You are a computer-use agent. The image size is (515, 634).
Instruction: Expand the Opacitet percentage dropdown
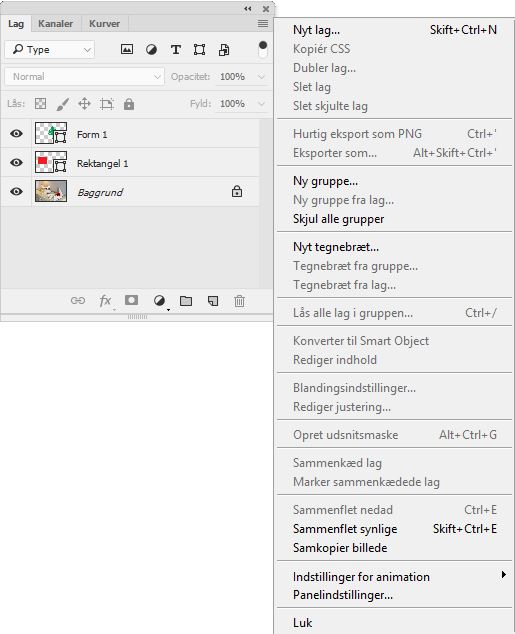(261, 76)
